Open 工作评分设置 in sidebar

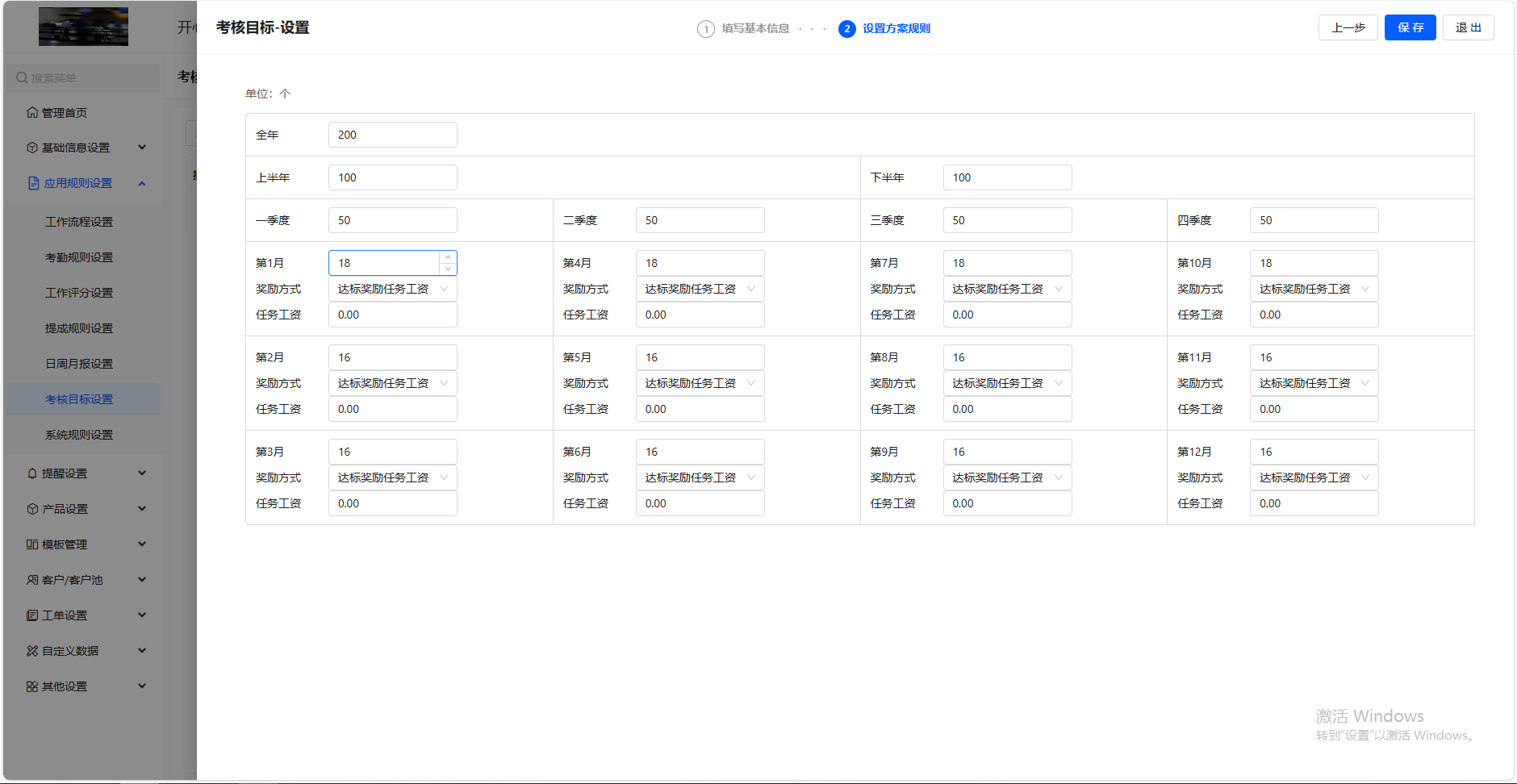click(79, 293)
